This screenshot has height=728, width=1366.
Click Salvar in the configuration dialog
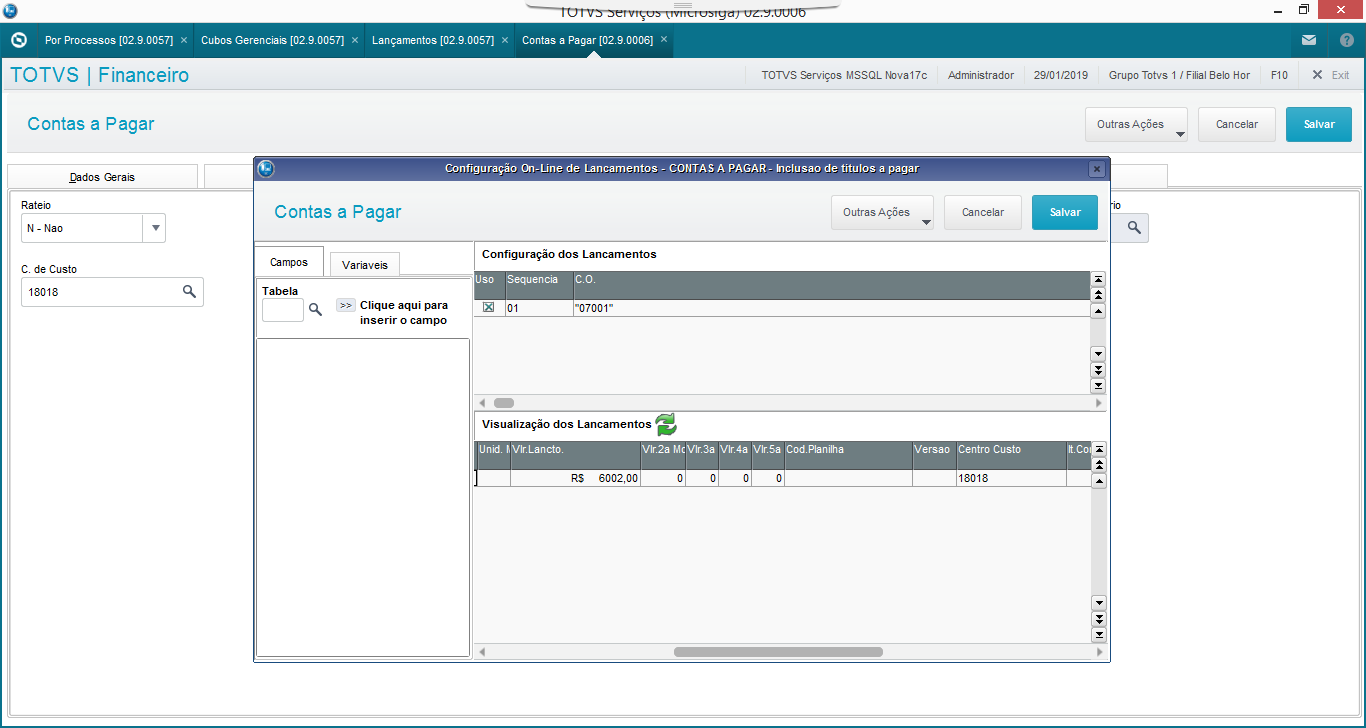click(x=1065, y=212)
